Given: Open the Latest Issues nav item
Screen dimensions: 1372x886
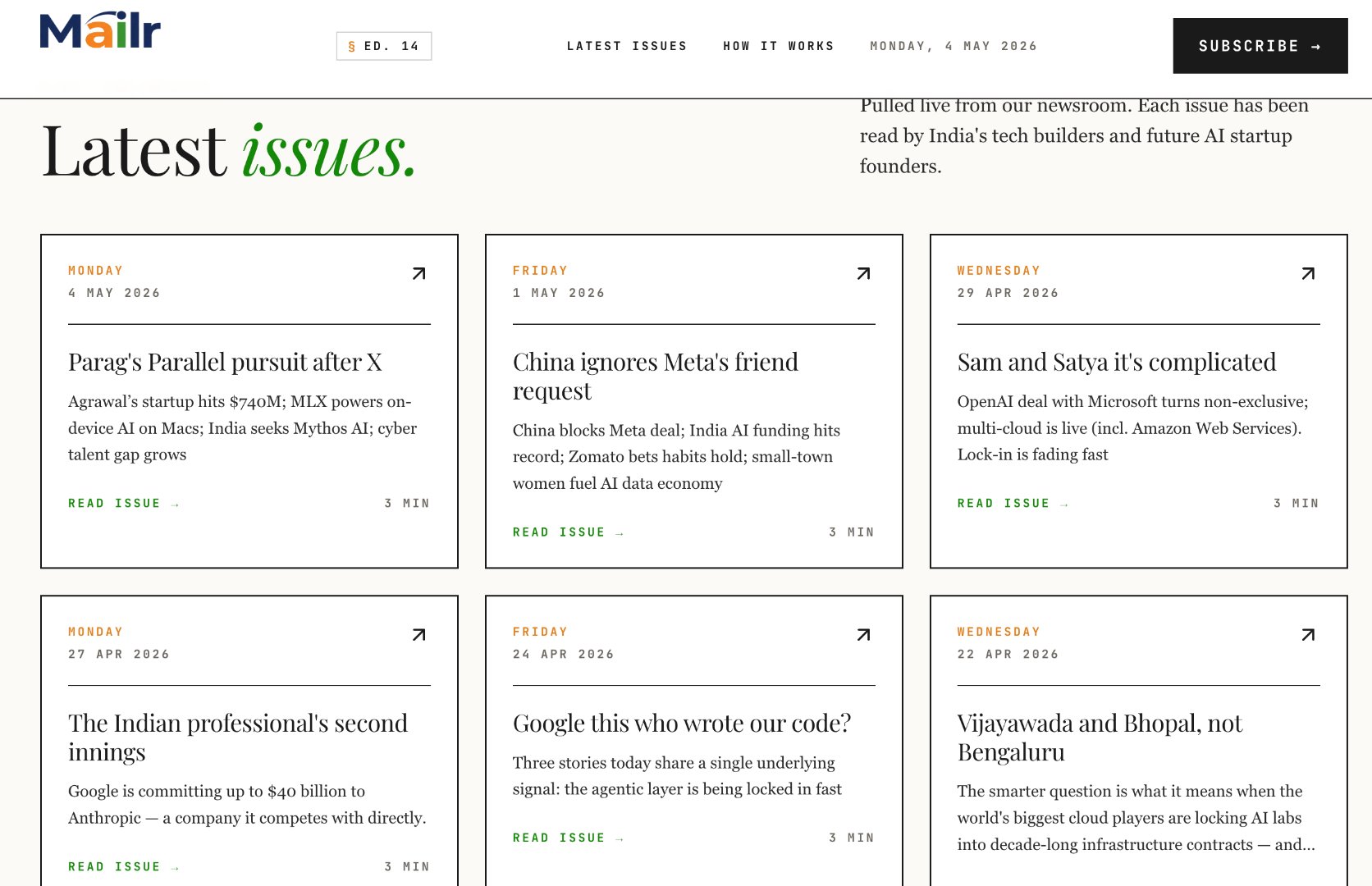Looking at the screenshot, I should 627,46.
